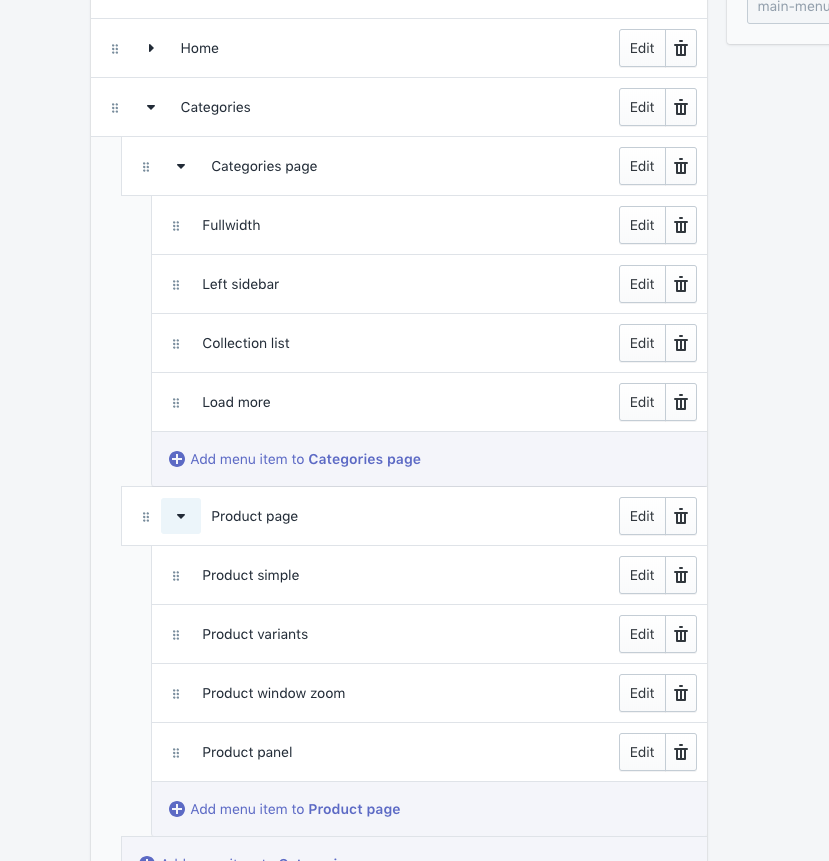This screenshot has height=861, width=829.
Task: Delete the Product simple item
Action: (681, 575)
